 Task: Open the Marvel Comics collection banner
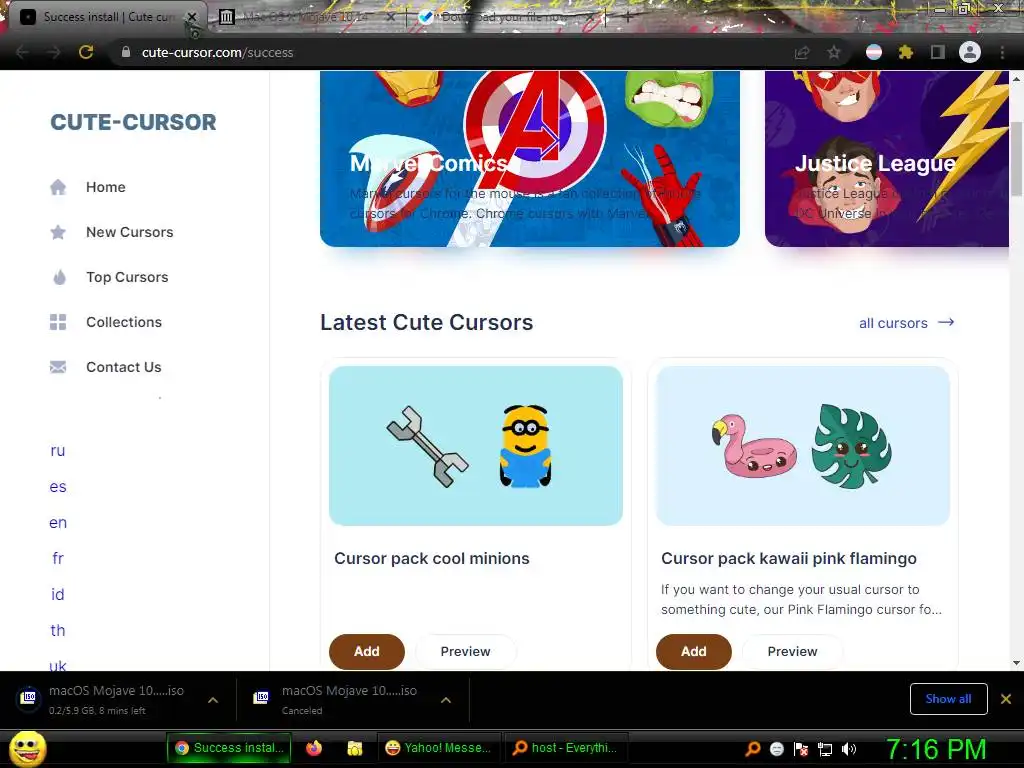pos(530,159)
